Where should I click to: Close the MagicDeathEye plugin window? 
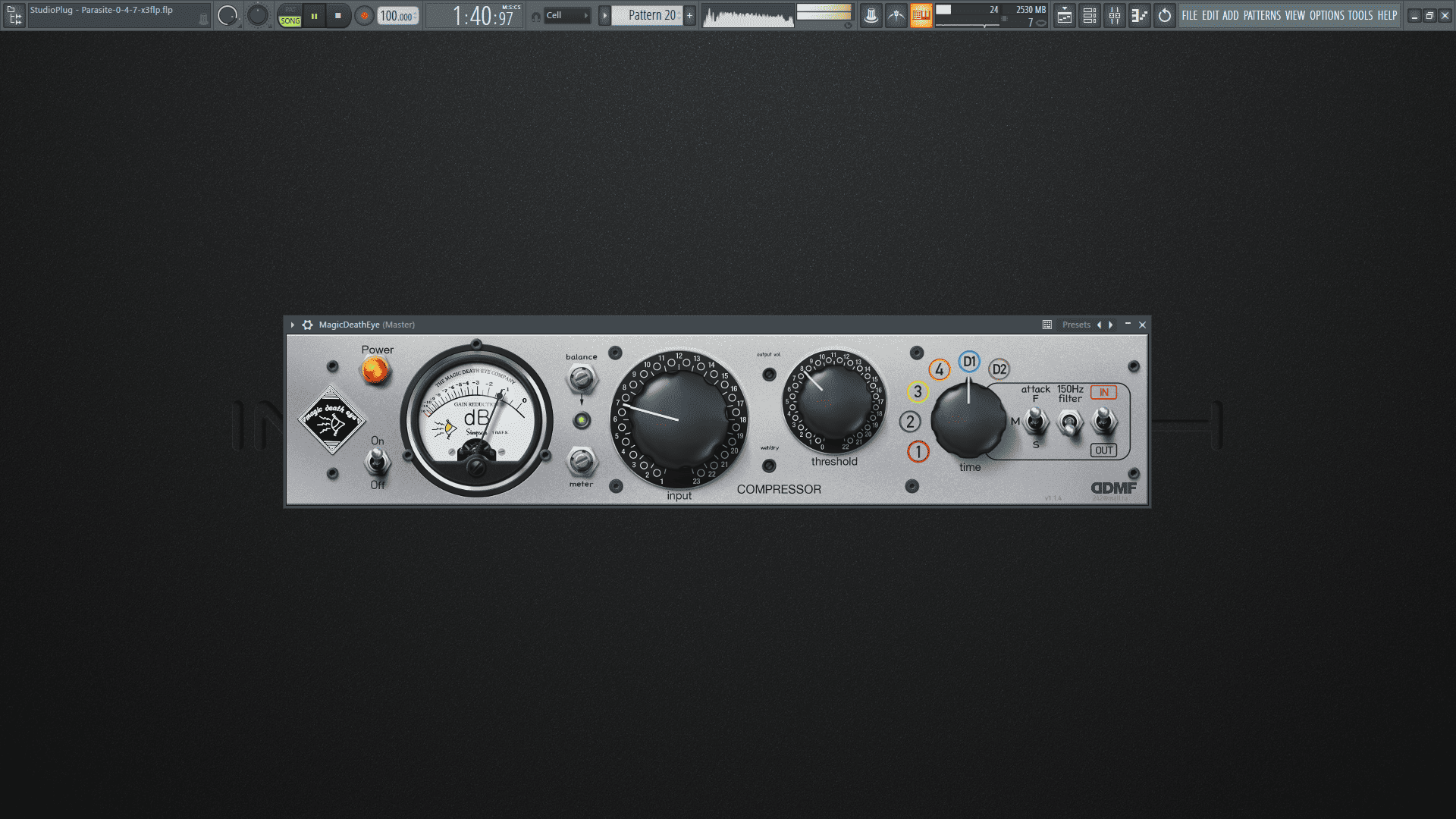click(x=1142, y=325)
